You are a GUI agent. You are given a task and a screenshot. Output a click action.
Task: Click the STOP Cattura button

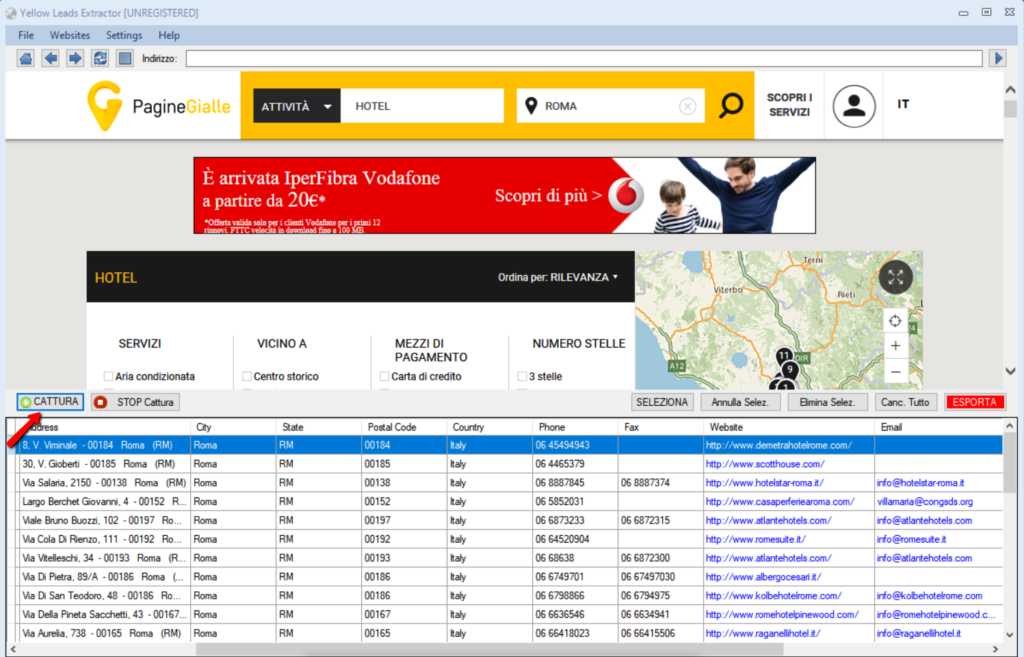(136, 402)
